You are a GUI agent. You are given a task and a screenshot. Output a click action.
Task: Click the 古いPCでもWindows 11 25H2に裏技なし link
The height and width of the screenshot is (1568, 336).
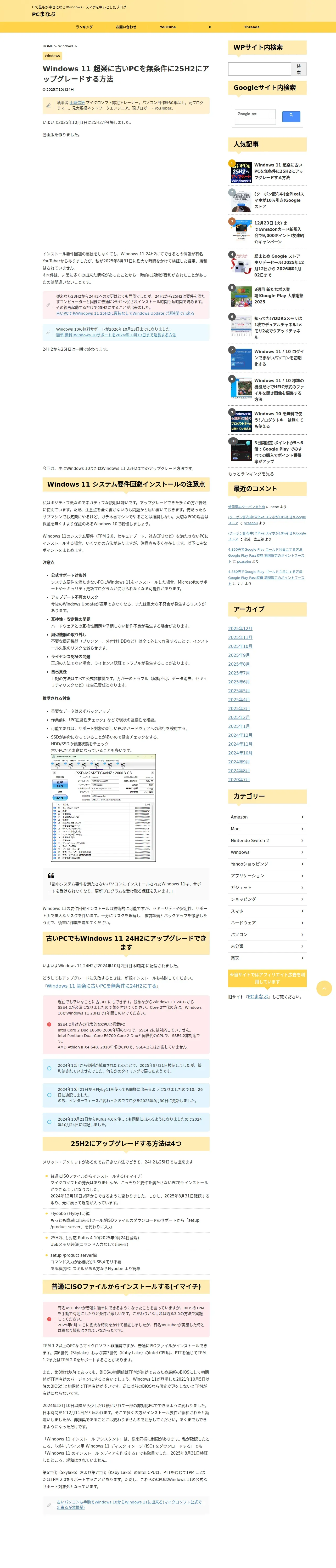coord(125,314)
